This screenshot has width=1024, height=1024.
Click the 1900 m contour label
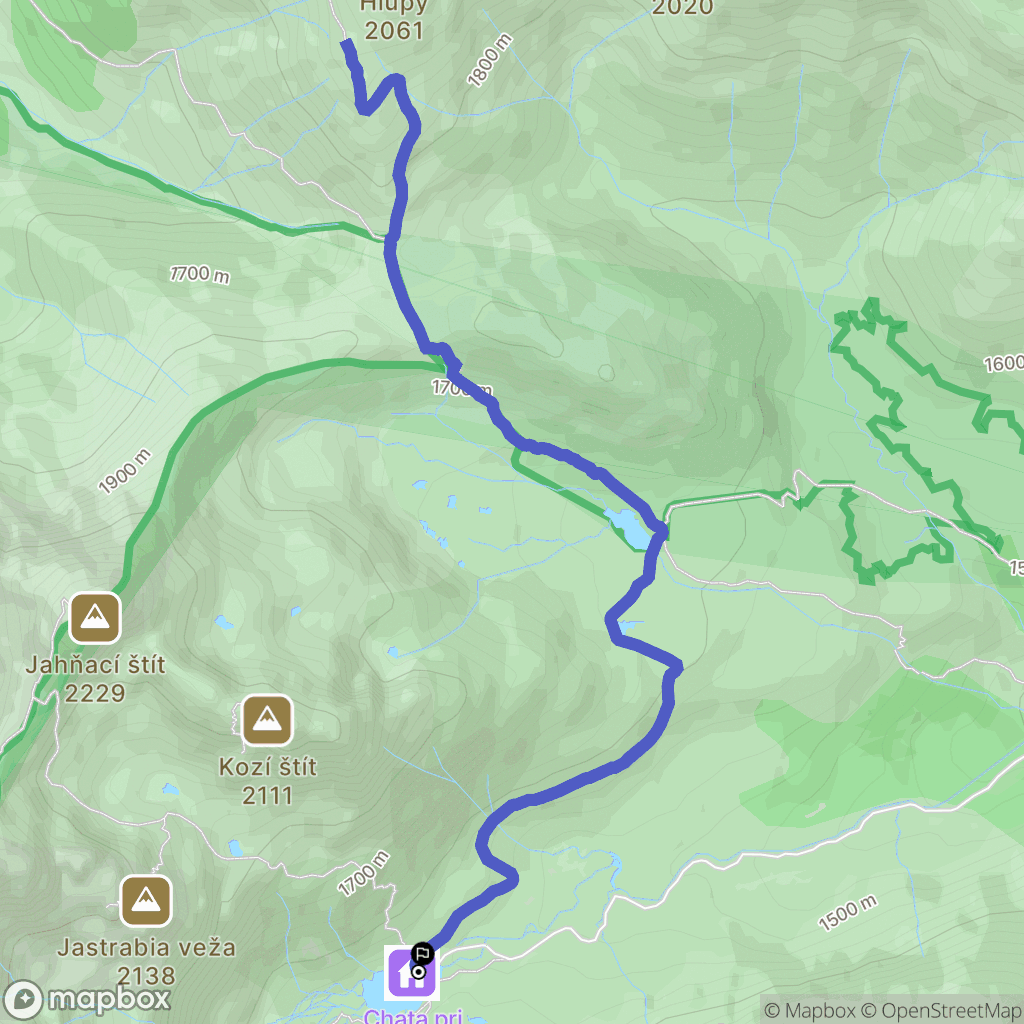tap(125, 472)
